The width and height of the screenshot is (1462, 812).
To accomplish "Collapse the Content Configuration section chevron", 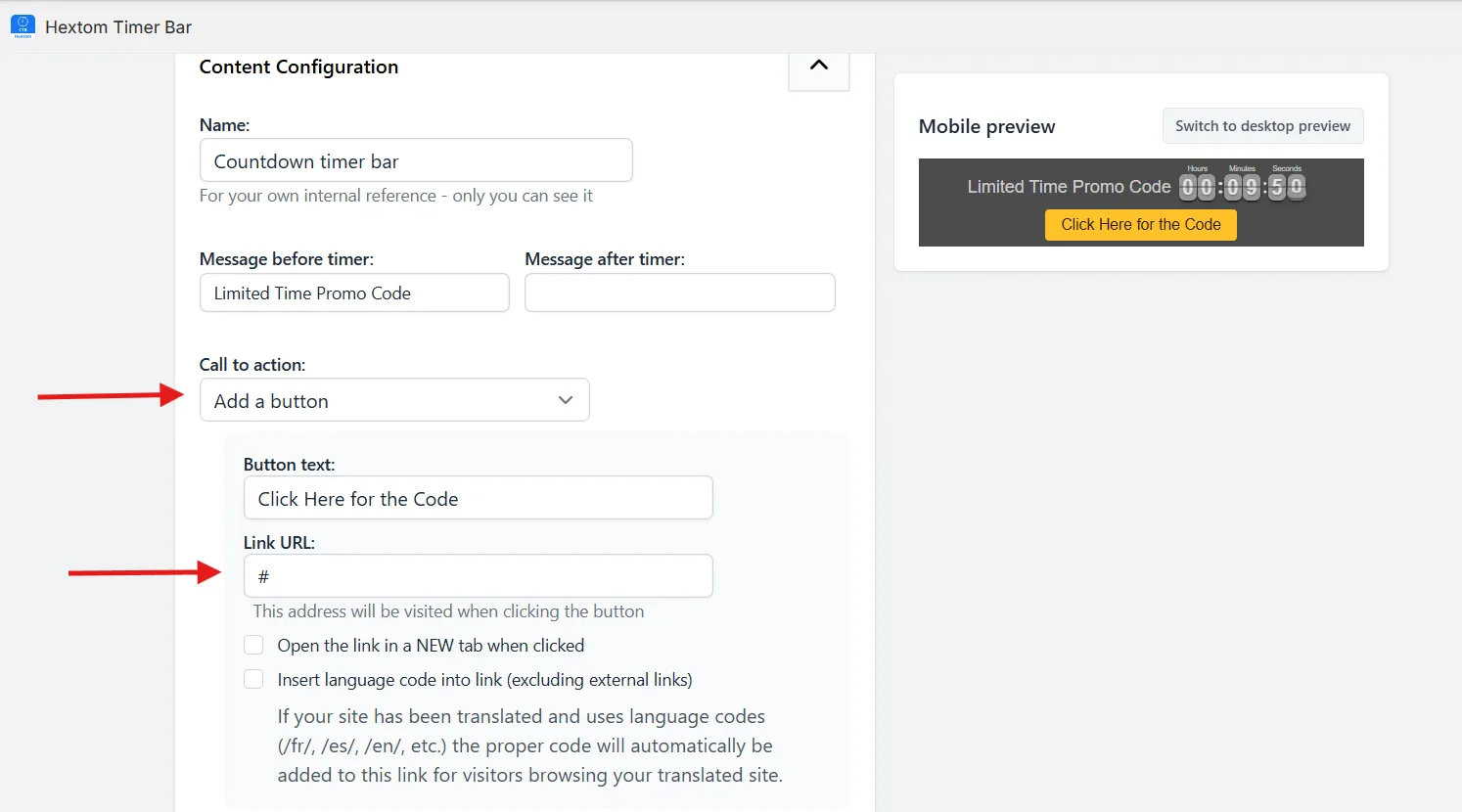I will [819, 66].
